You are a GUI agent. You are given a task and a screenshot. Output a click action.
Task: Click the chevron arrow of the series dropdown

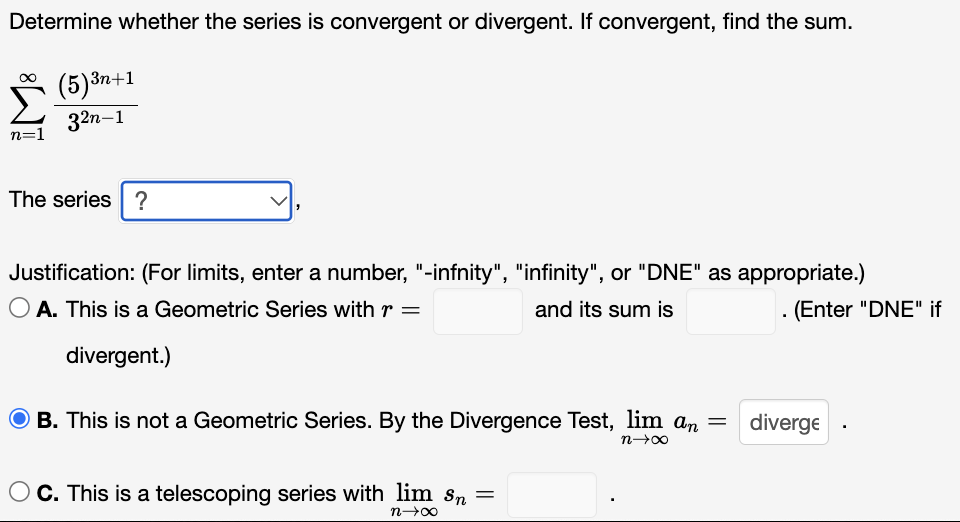279,201
